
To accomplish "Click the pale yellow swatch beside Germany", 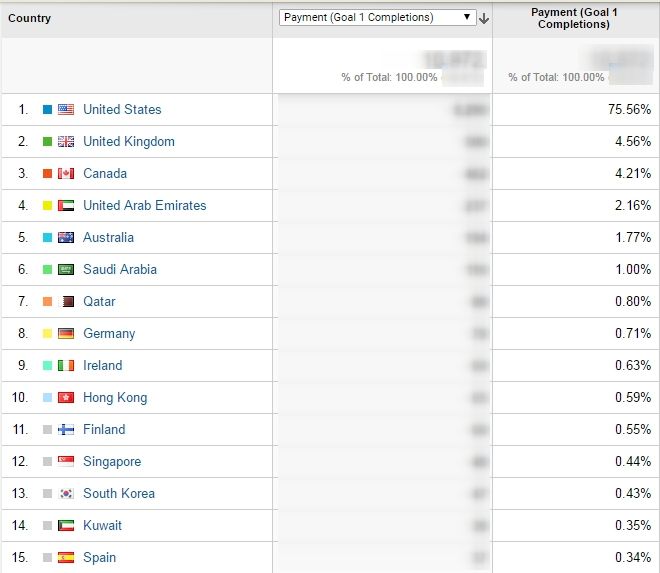I will (x=48, y=333).
